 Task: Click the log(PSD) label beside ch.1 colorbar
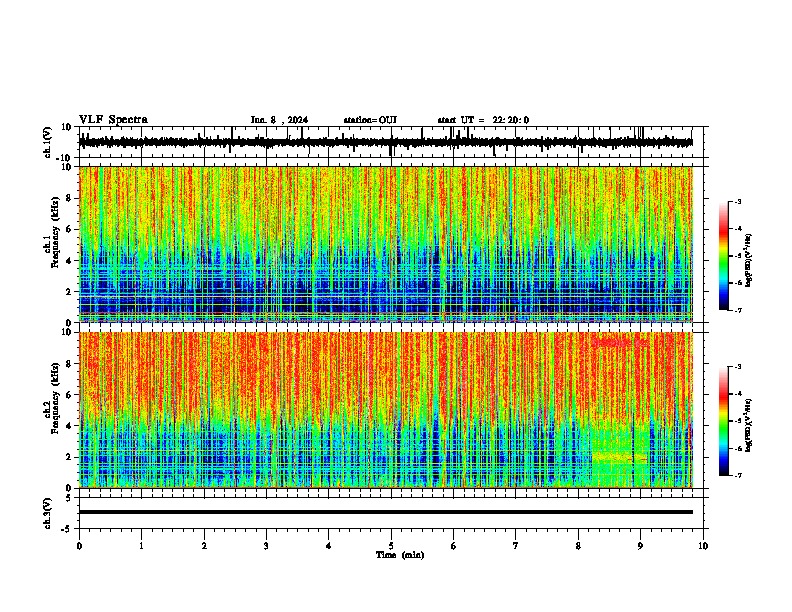pyautogui.click(x=749, y=261)
